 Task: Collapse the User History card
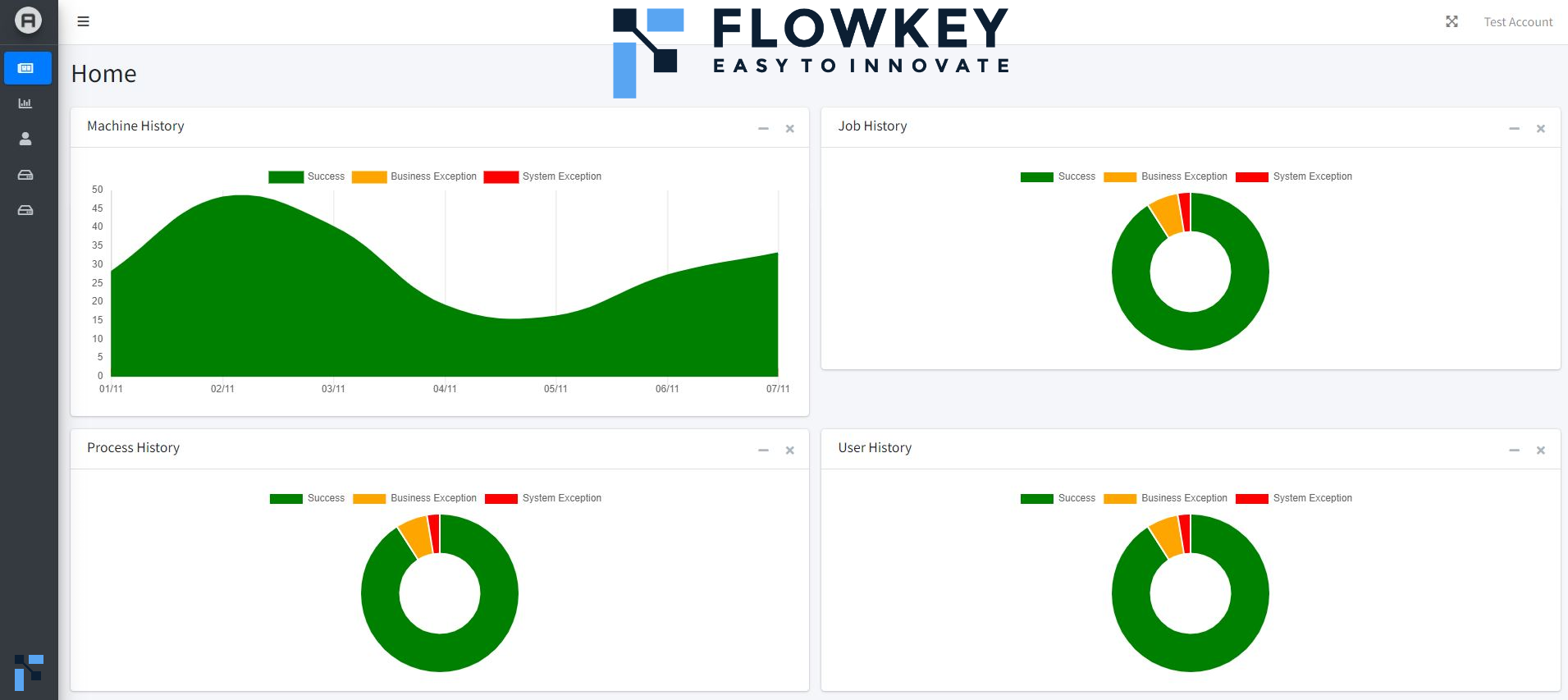click(1514, 451)
